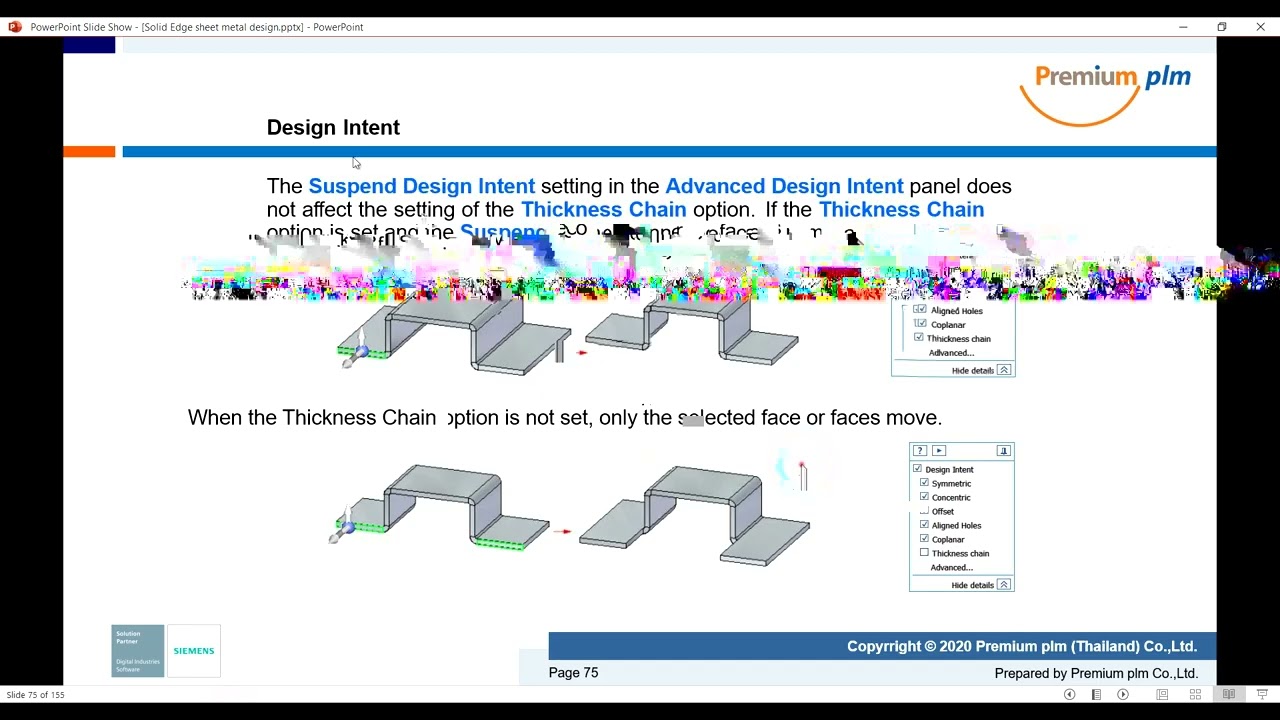
Task: Toggle Coplanar checkbox in lower panel
Action: pos(924,539)
